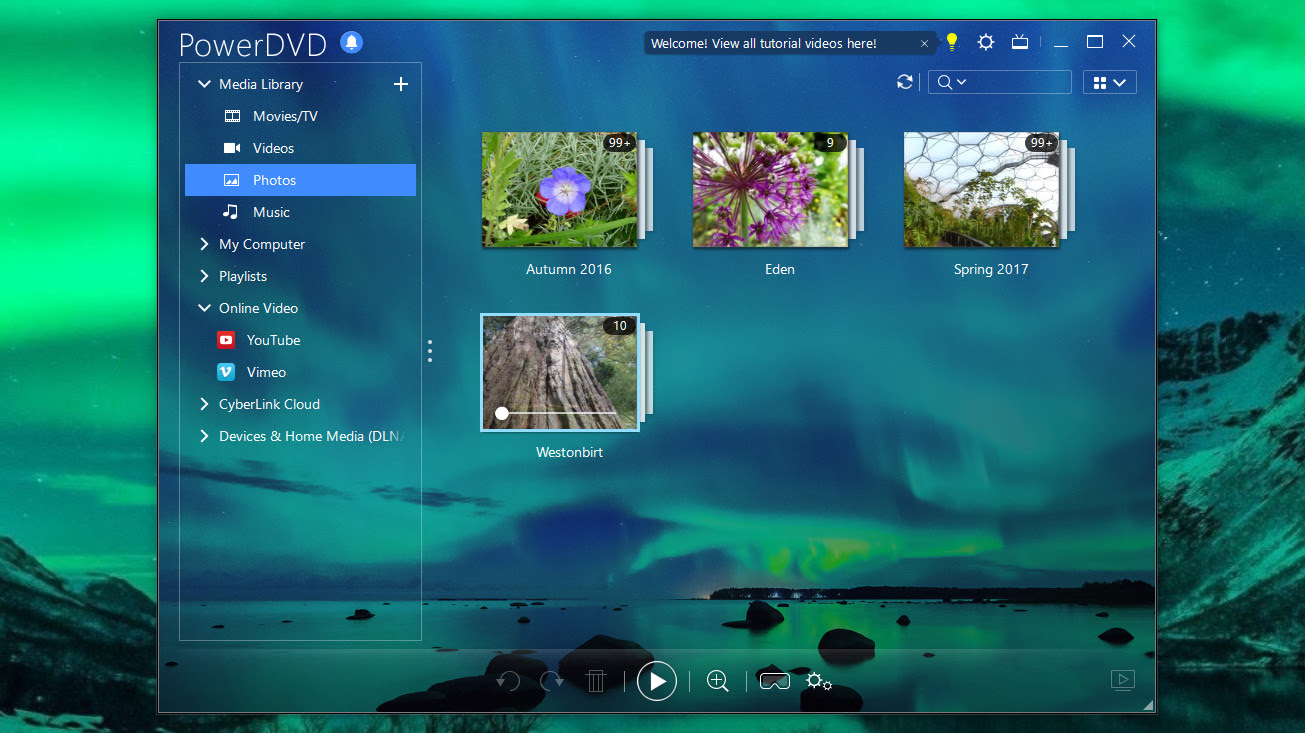Select Videos in Media Library
Screen dimensions: 1305x733
click(300, 148)
